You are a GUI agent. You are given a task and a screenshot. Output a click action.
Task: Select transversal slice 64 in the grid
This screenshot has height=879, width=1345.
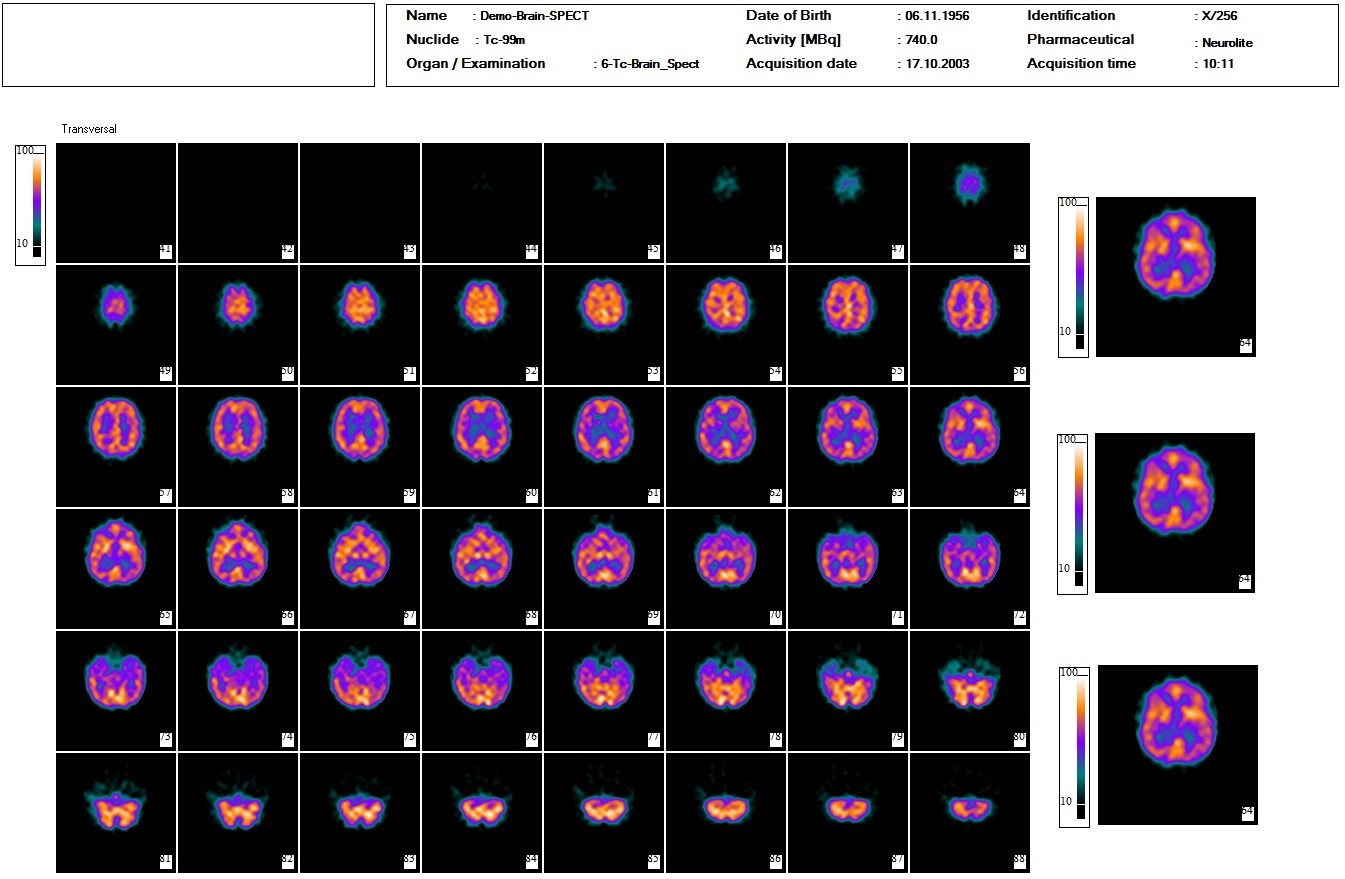point(969,446)
